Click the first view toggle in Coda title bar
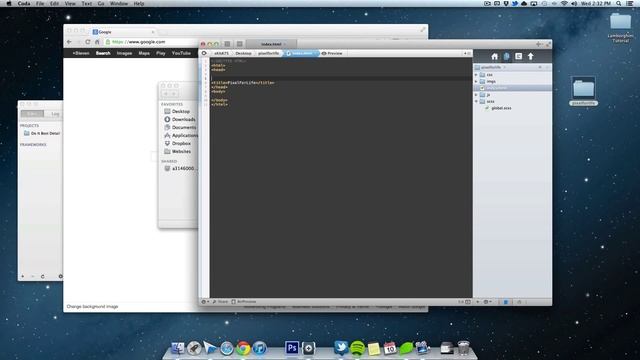Viewport: 640px width, 360px height. pyautogui.click(x=227, y=44)
